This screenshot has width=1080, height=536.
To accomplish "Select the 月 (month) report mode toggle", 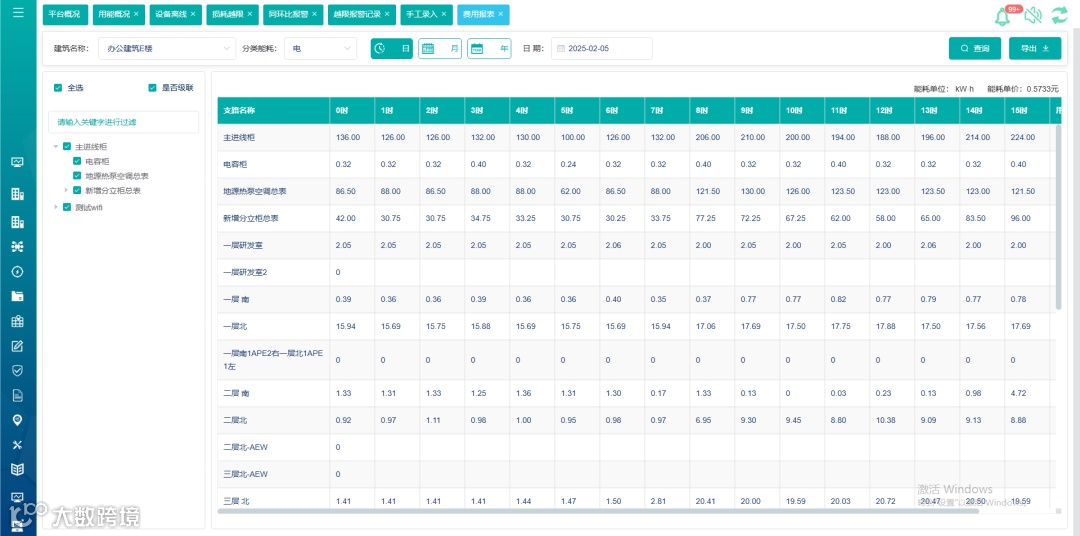I will [440, 49].
